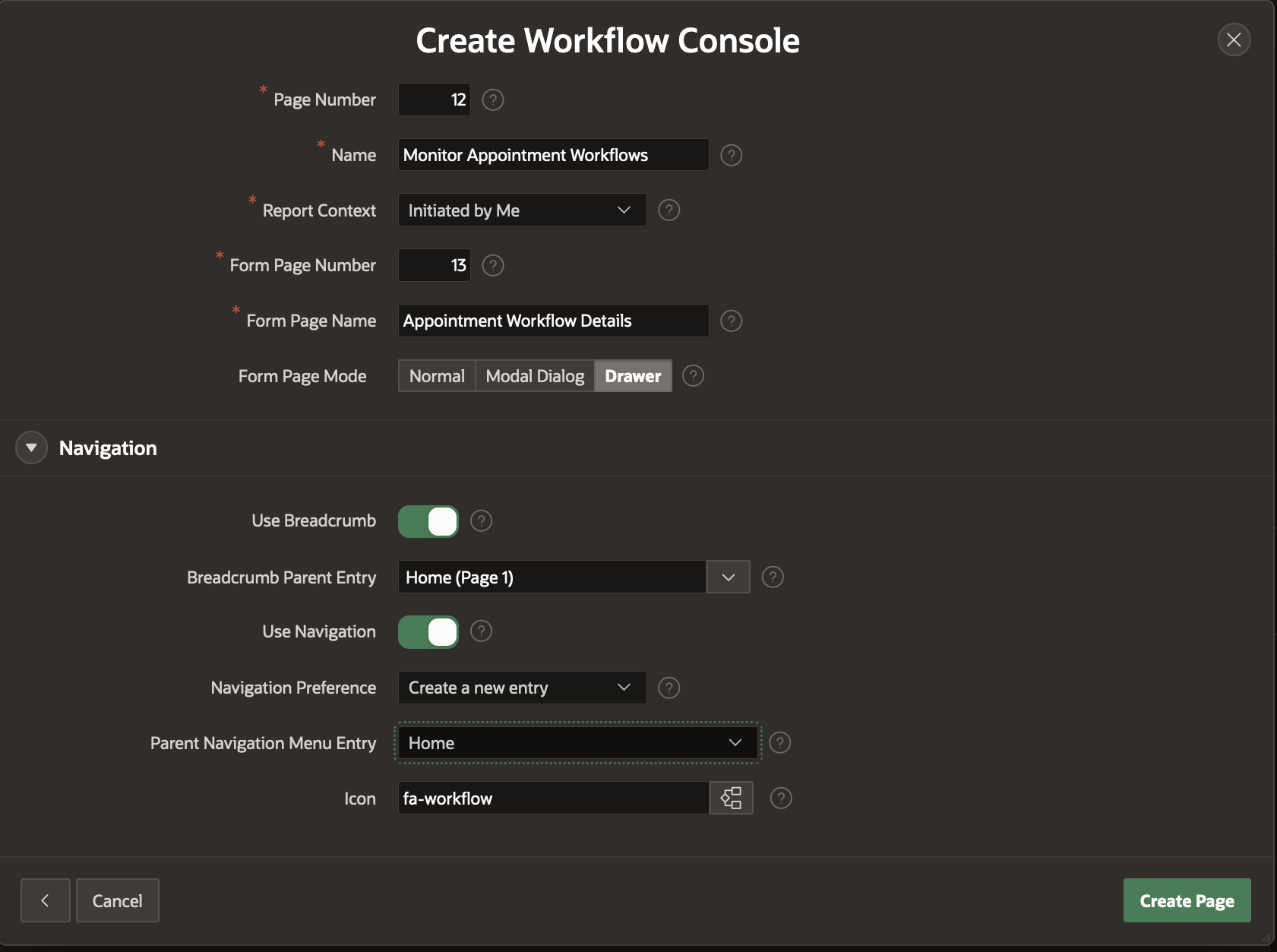This screenshot has height=952, width=1277.
Task: Edit the Icon text field
Action: coord(554,798)
